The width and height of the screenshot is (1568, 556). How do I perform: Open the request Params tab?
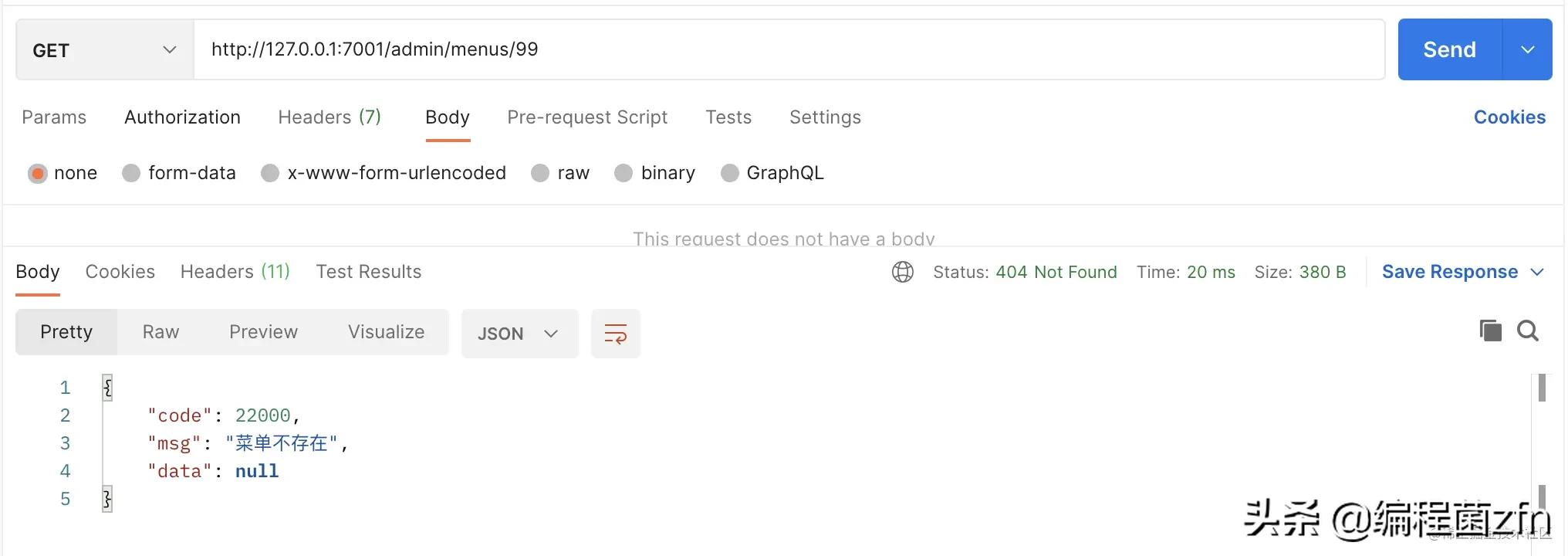(54, 117)
